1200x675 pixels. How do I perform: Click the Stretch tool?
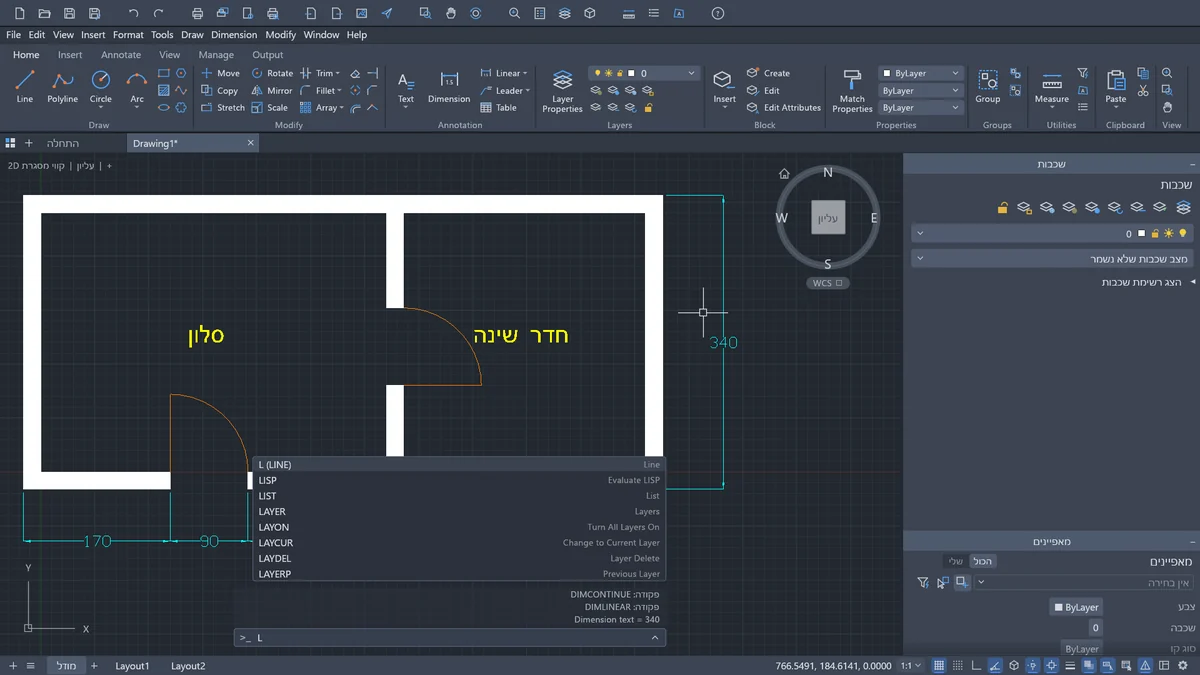pyautogui.click(x=222, y=107)
